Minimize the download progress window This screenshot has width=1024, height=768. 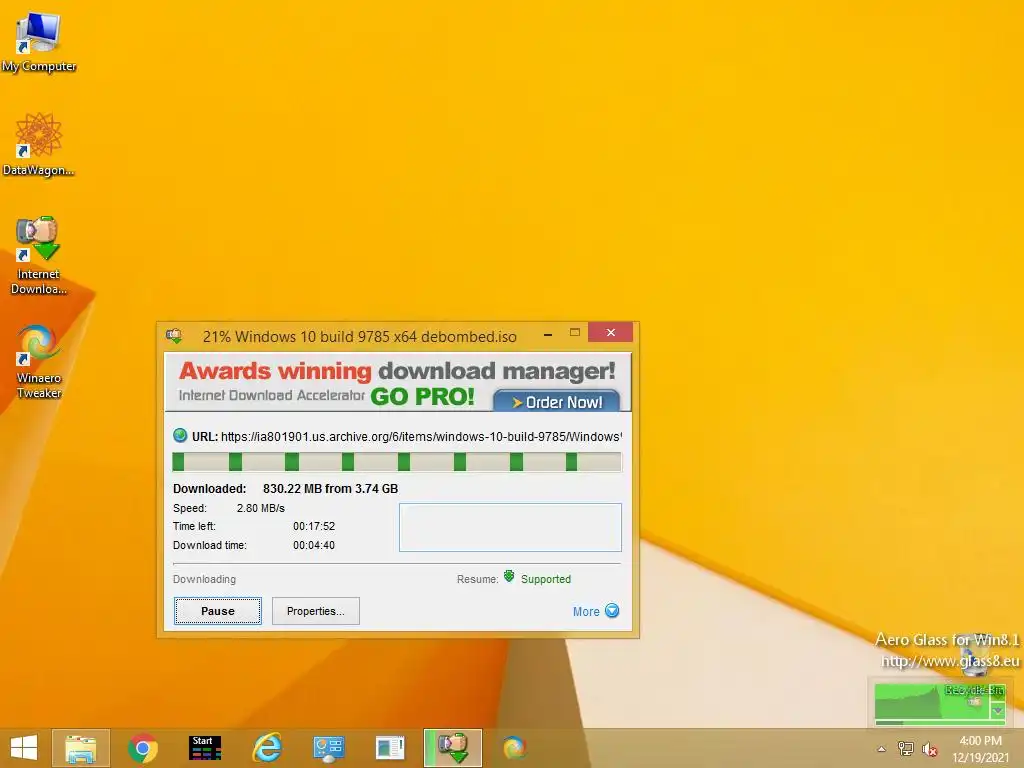point(548,333)
